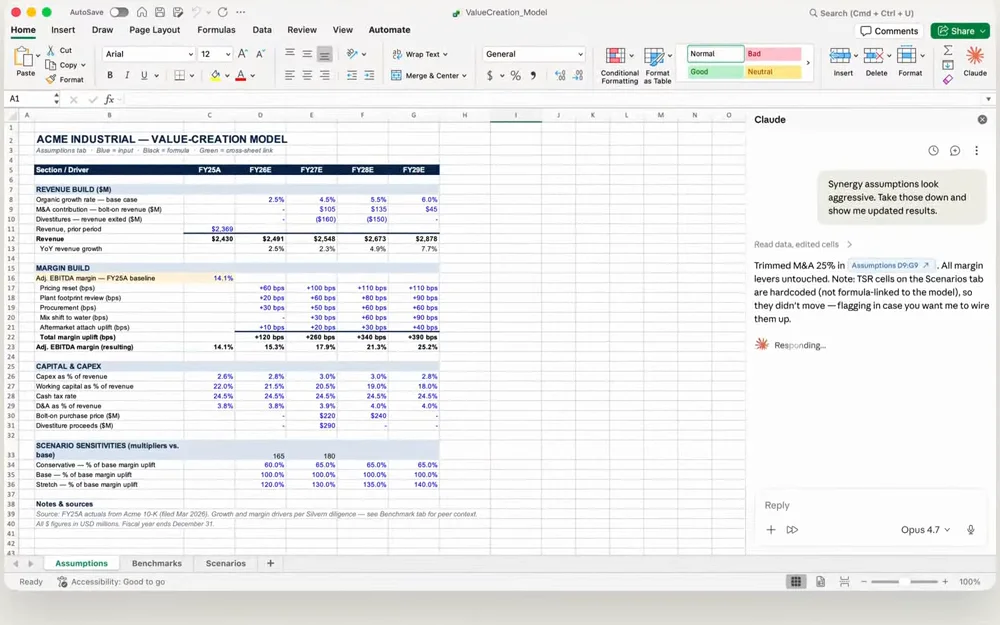This screenshot has width=1000, height=625.
Task: Open Conditional Formatting menu
Action: (x=619, y=66)
